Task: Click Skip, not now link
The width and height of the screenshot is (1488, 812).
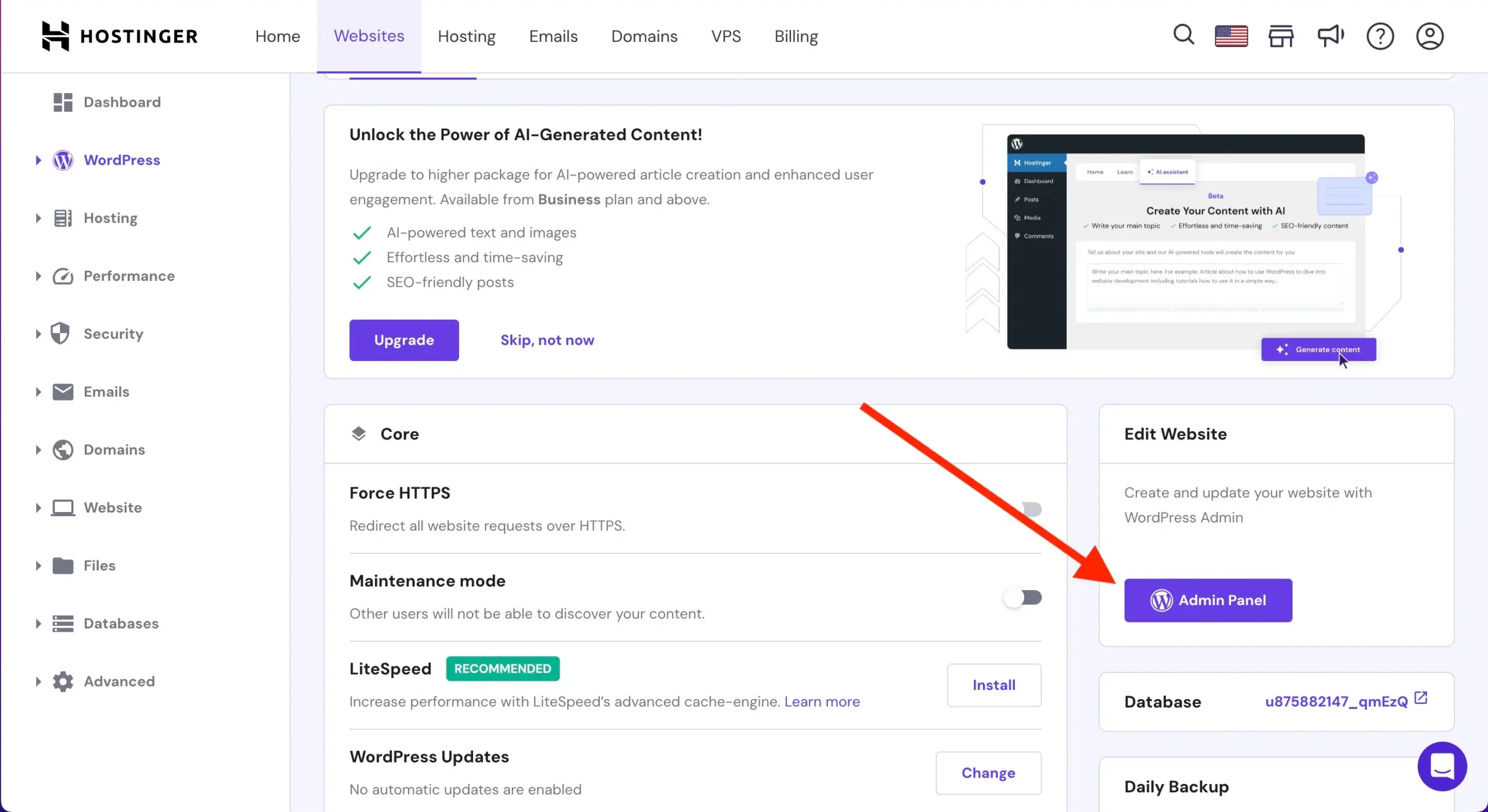Action: [x=548, y=340]
